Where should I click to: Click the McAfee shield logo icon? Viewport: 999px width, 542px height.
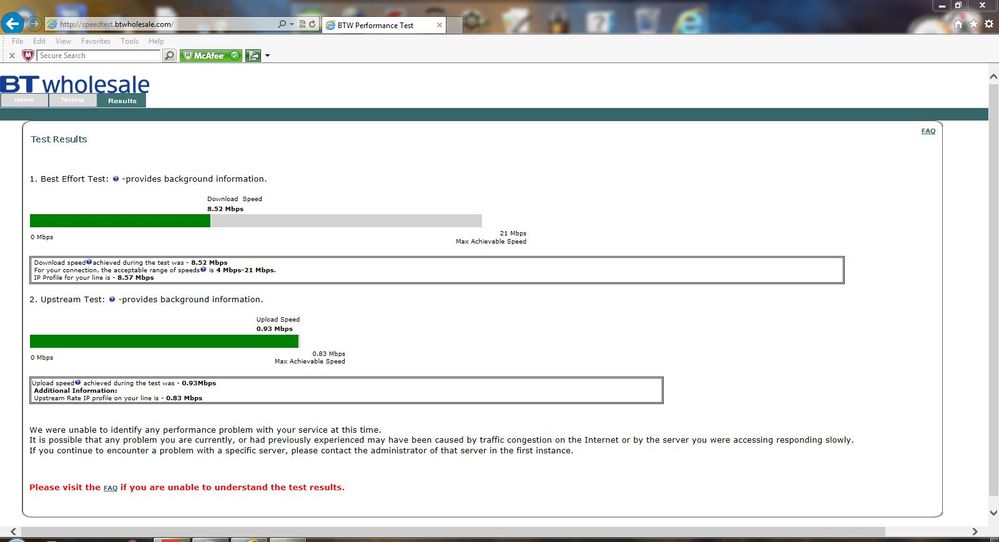tap(28, 55)
